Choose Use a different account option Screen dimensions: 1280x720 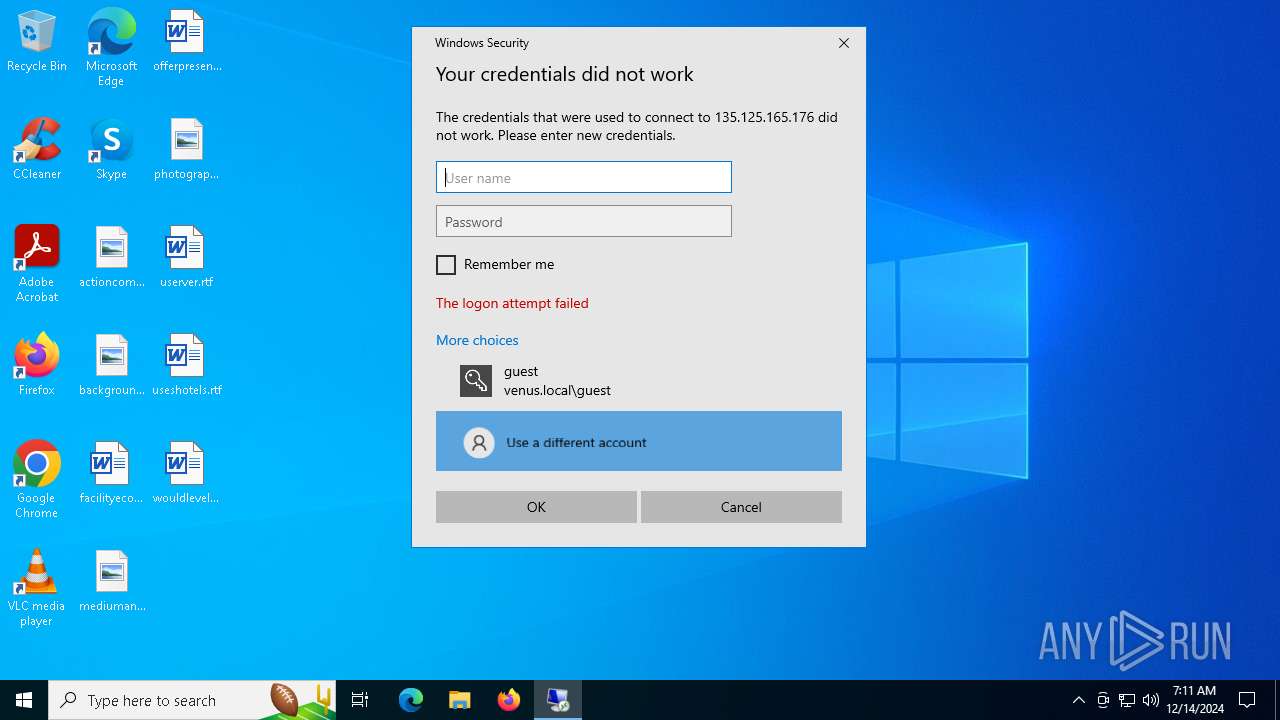pos(639,441)
